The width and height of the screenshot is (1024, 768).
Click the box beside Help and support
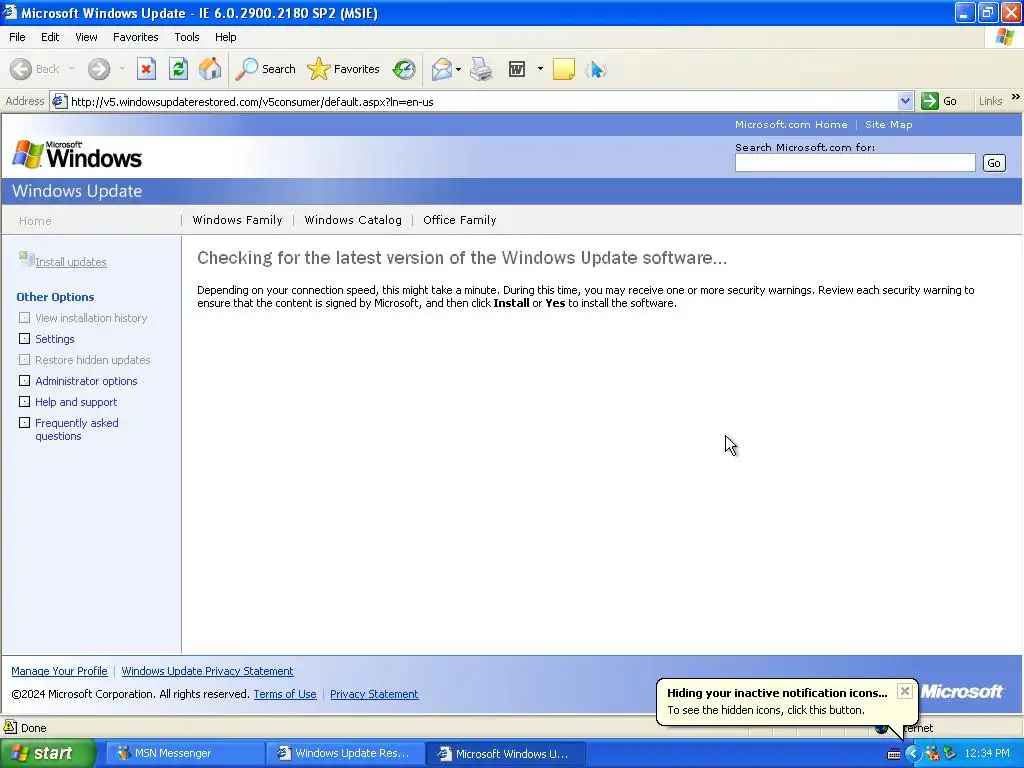pos(24,401)
